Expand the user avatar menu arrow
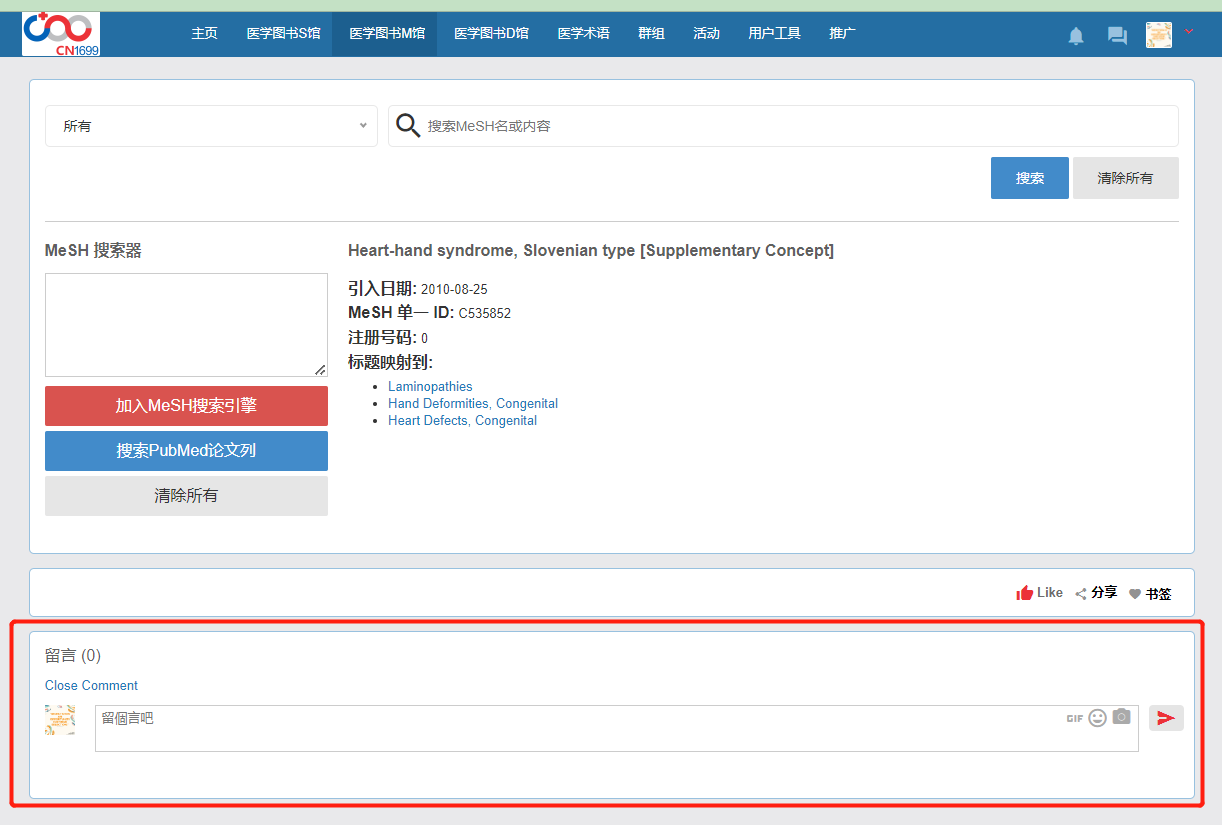Viewport: 1222px width, 825px height. point(1189,32)
